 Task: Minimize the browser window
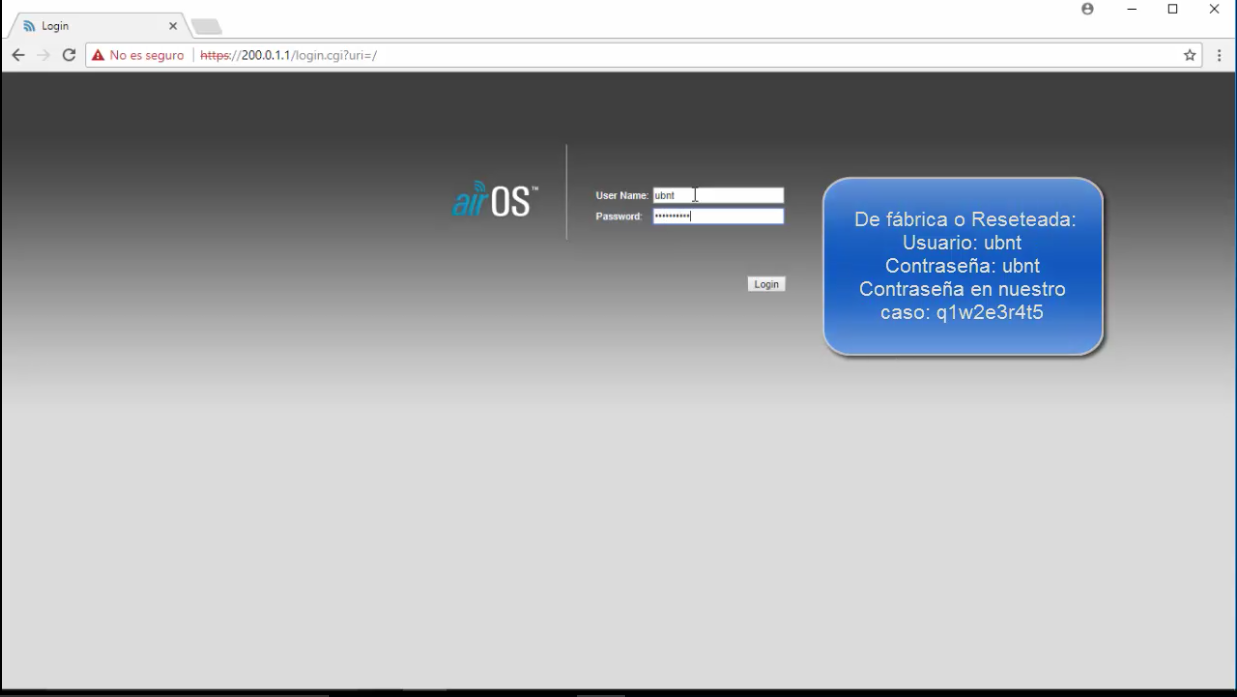[x=1132, y=9]
